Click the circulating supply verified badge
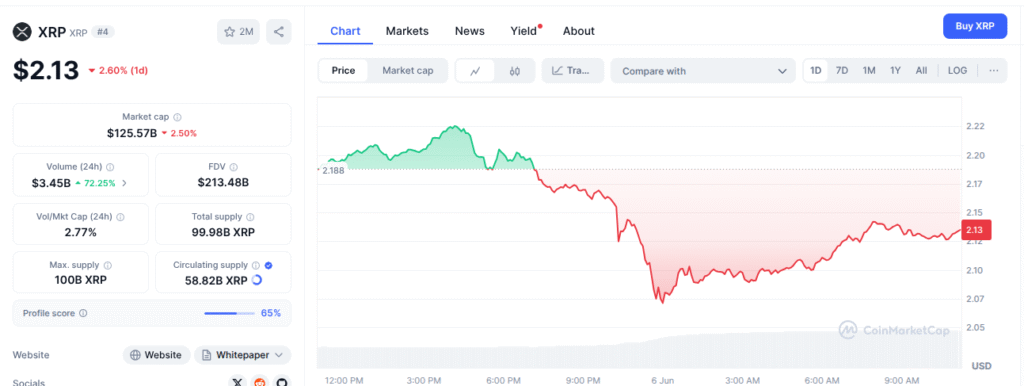Image resolution: width=1024 pixels, height=386 pixels. (x=269, y=265)
